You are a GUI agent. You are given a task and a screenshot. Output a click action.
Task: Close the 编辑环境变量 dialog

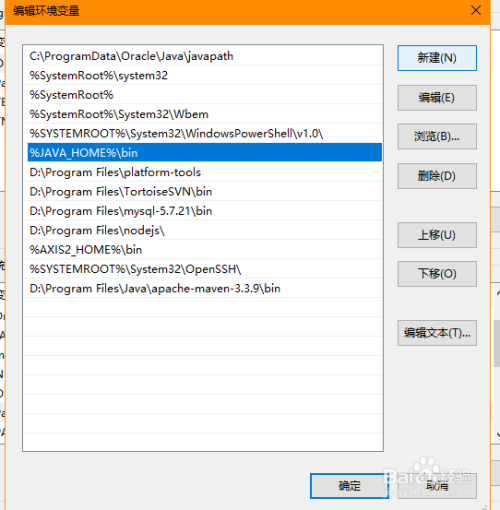(476, 11)
